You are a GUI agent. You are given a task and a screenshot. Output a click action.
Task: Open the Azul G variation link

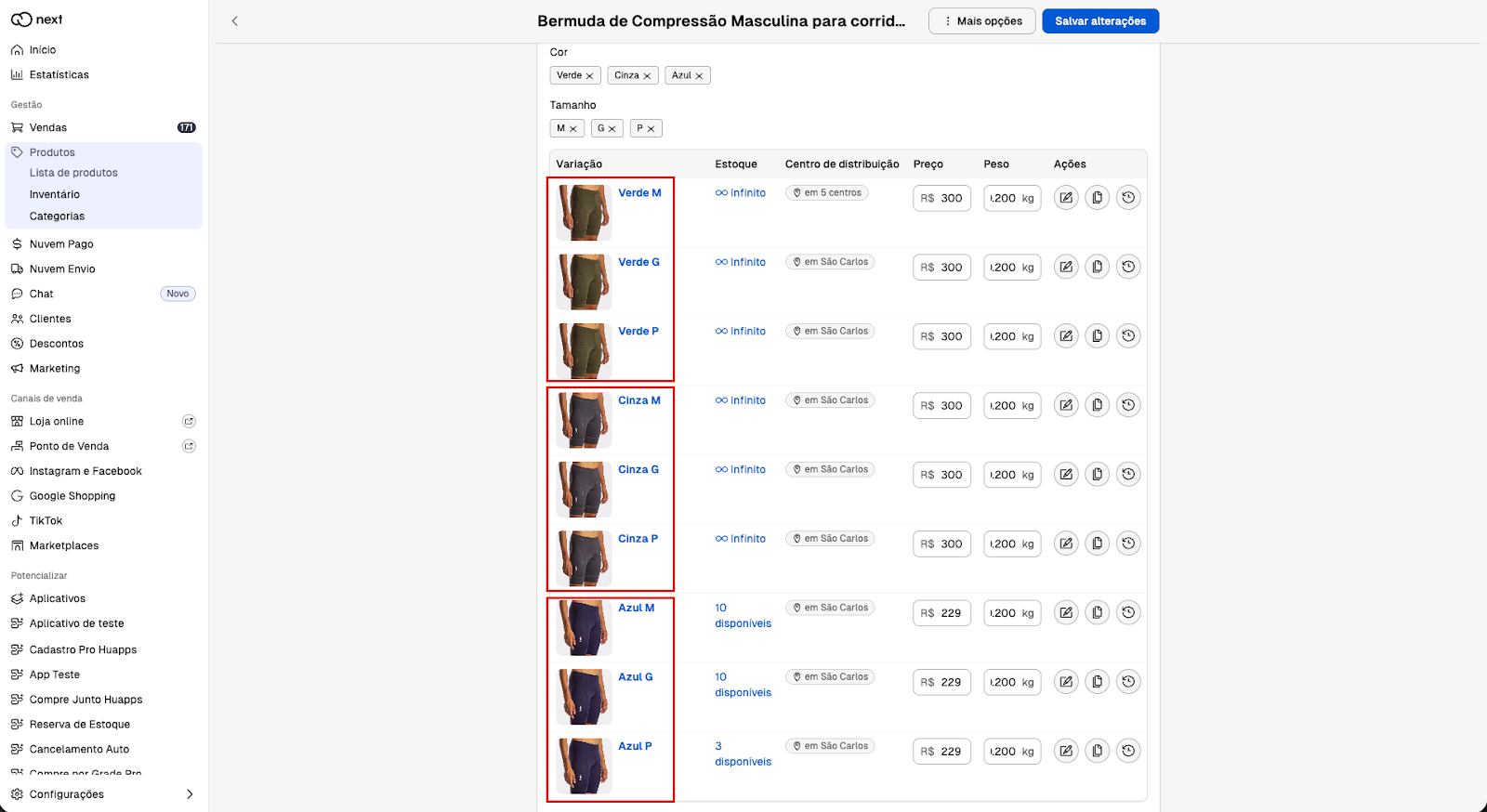coord(636,677)
